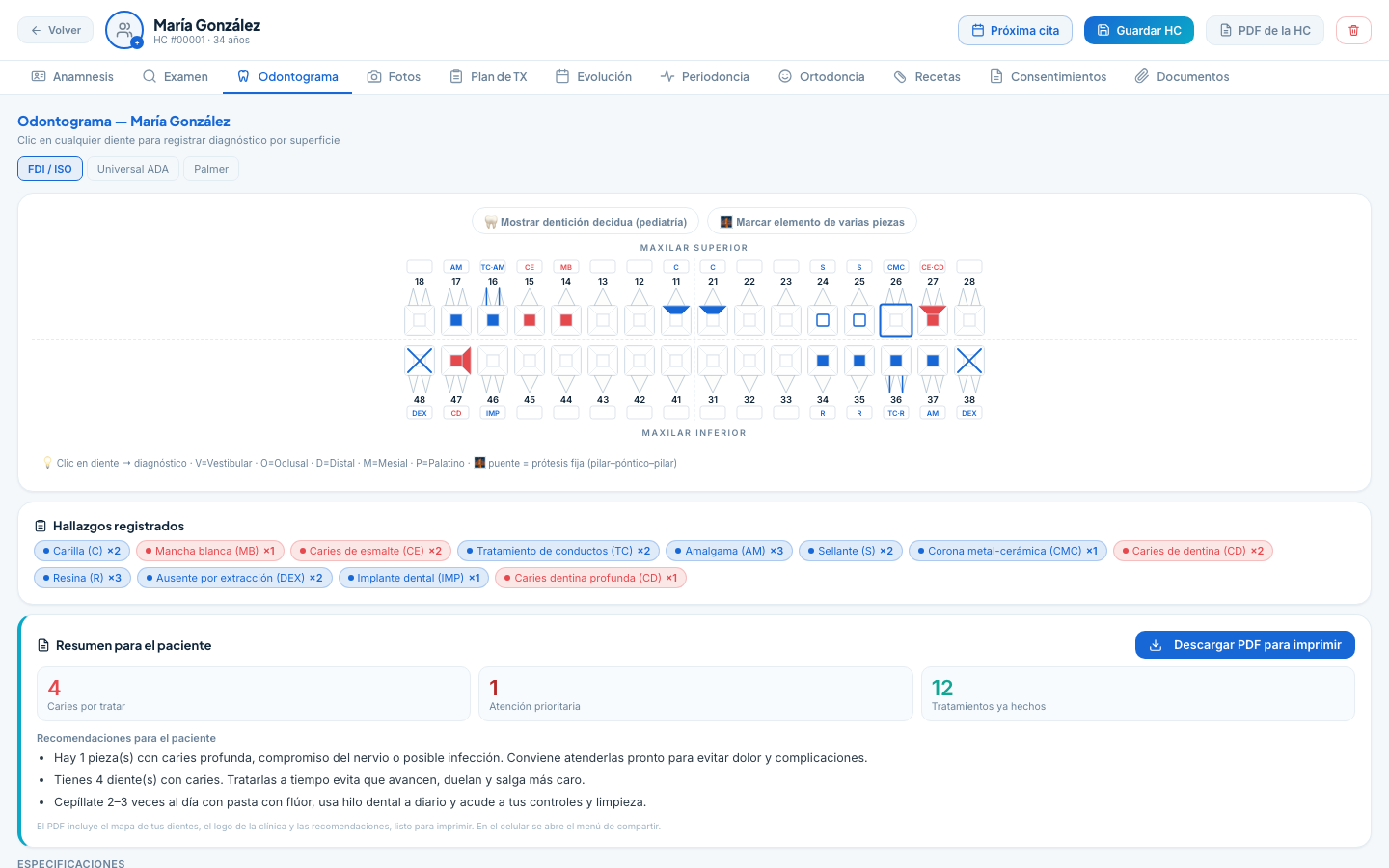1389x868 pixels.
Task: Switch to the Periodoncia tab
Action: 704,77
